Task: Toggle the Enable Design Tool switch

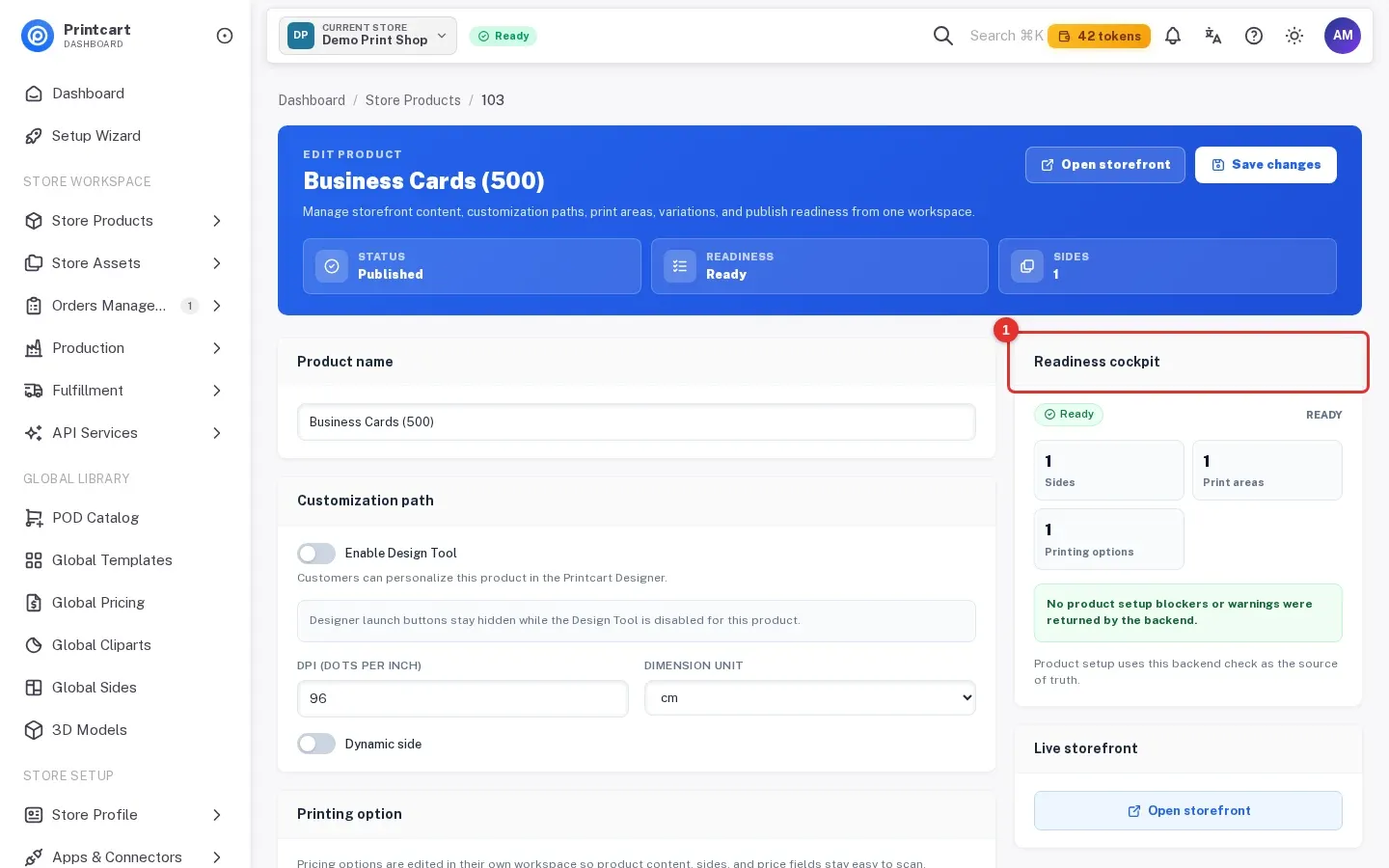Action: coord(316,554)
